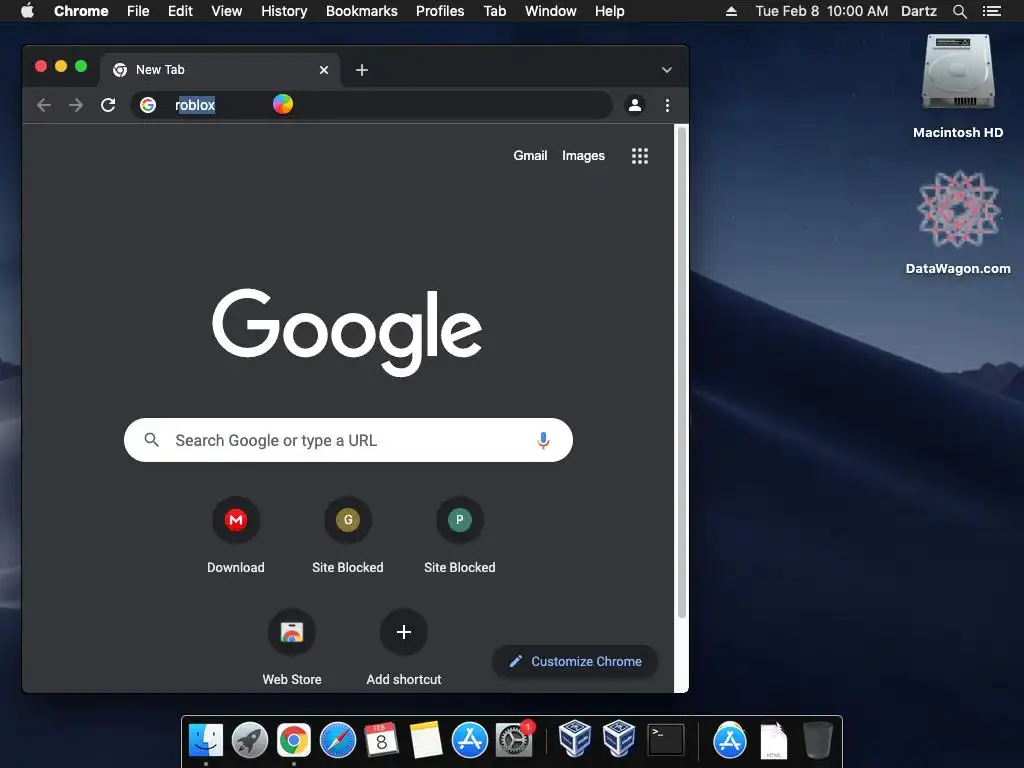Click the Chrome page vertical scrollbar

[681, 372]
